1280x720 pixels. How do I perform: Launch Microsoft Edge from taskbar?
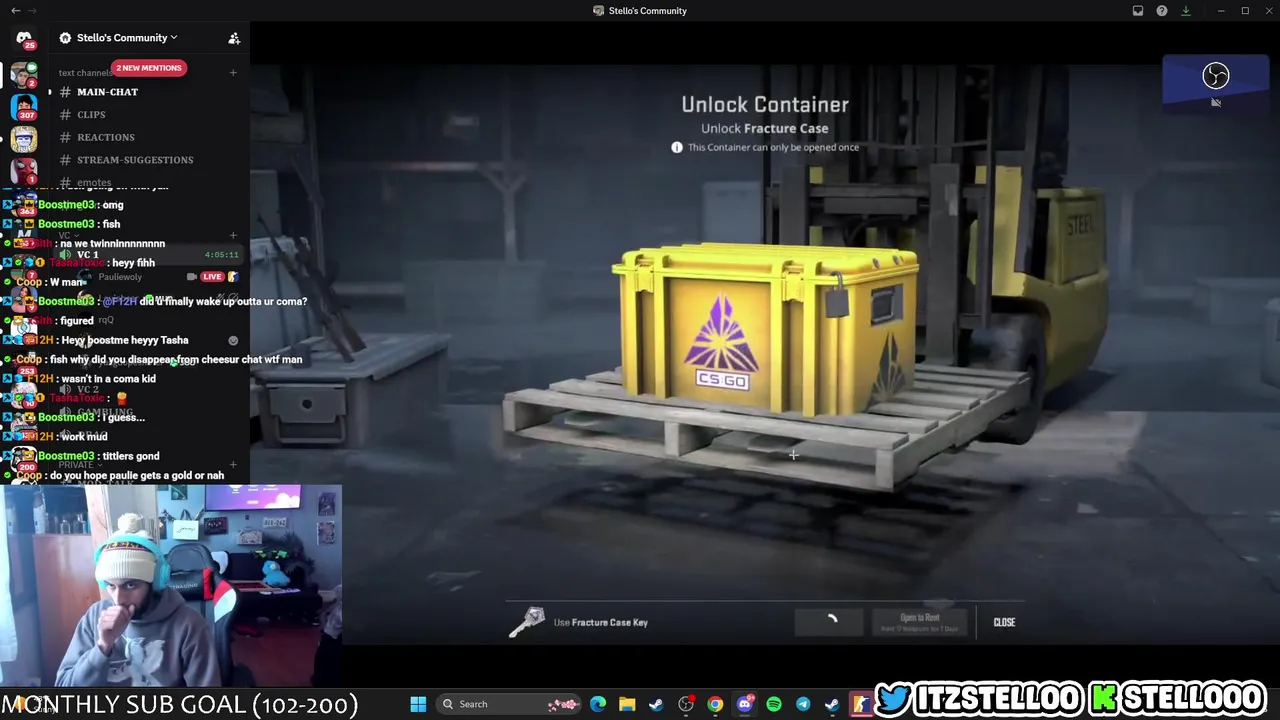coord(598,704)
